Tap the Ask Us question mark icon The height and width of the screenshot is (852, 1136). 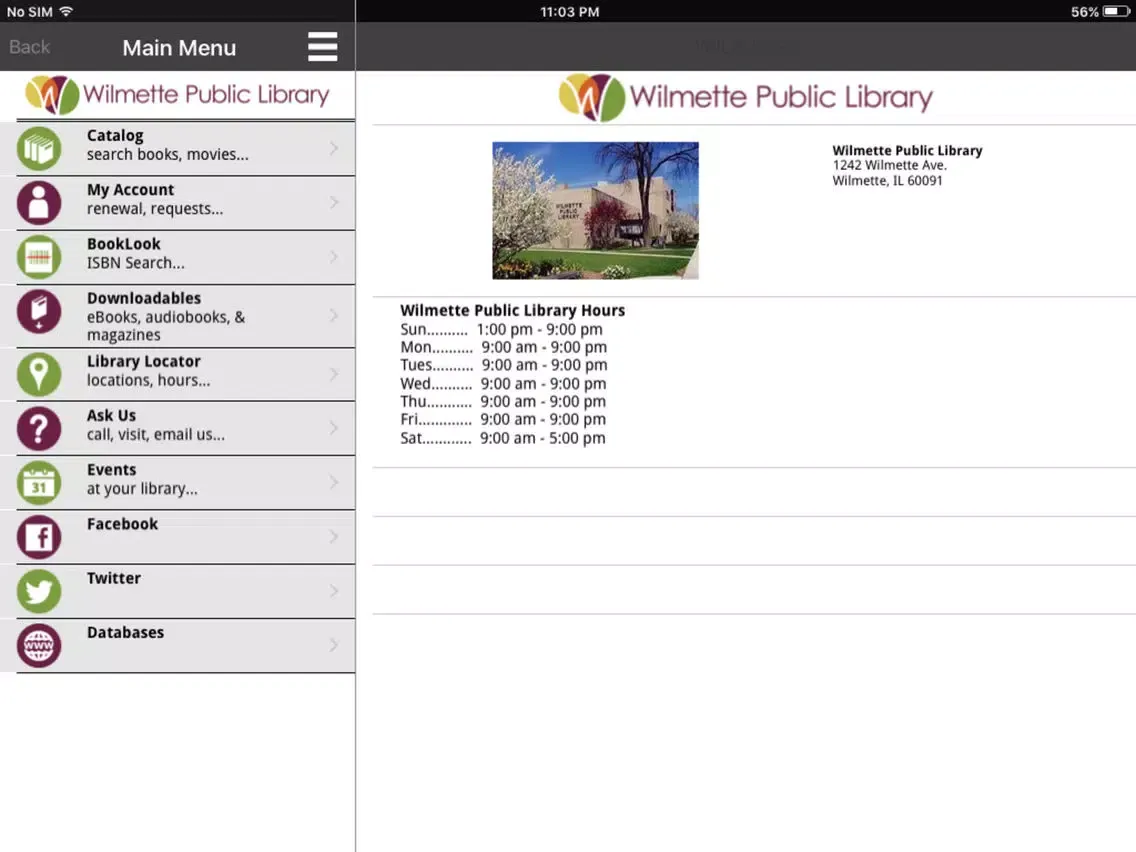(x=39, y=428)
